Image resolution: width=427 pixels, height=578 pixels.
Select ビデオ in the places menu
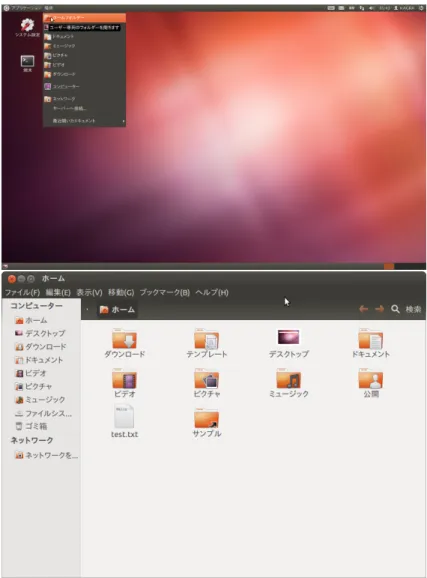(84, 65)
